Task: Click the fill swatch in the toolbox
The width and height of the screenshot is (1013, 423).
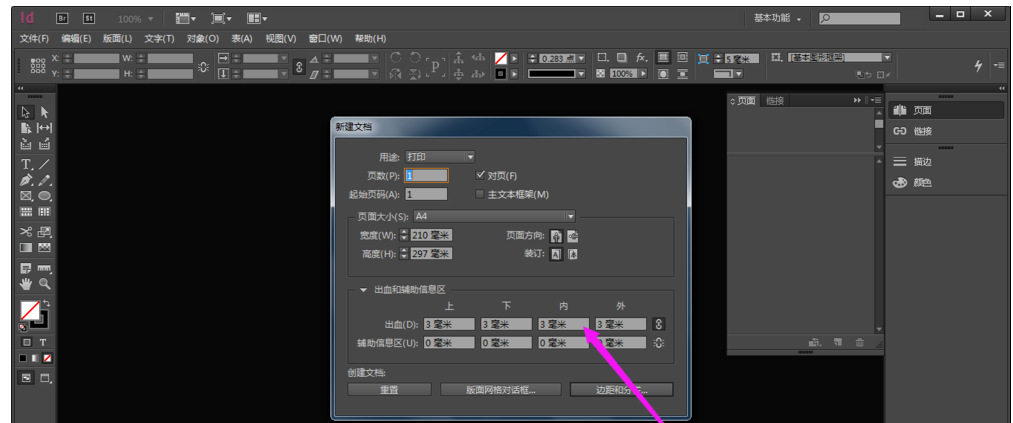Action: coord(30,311)
